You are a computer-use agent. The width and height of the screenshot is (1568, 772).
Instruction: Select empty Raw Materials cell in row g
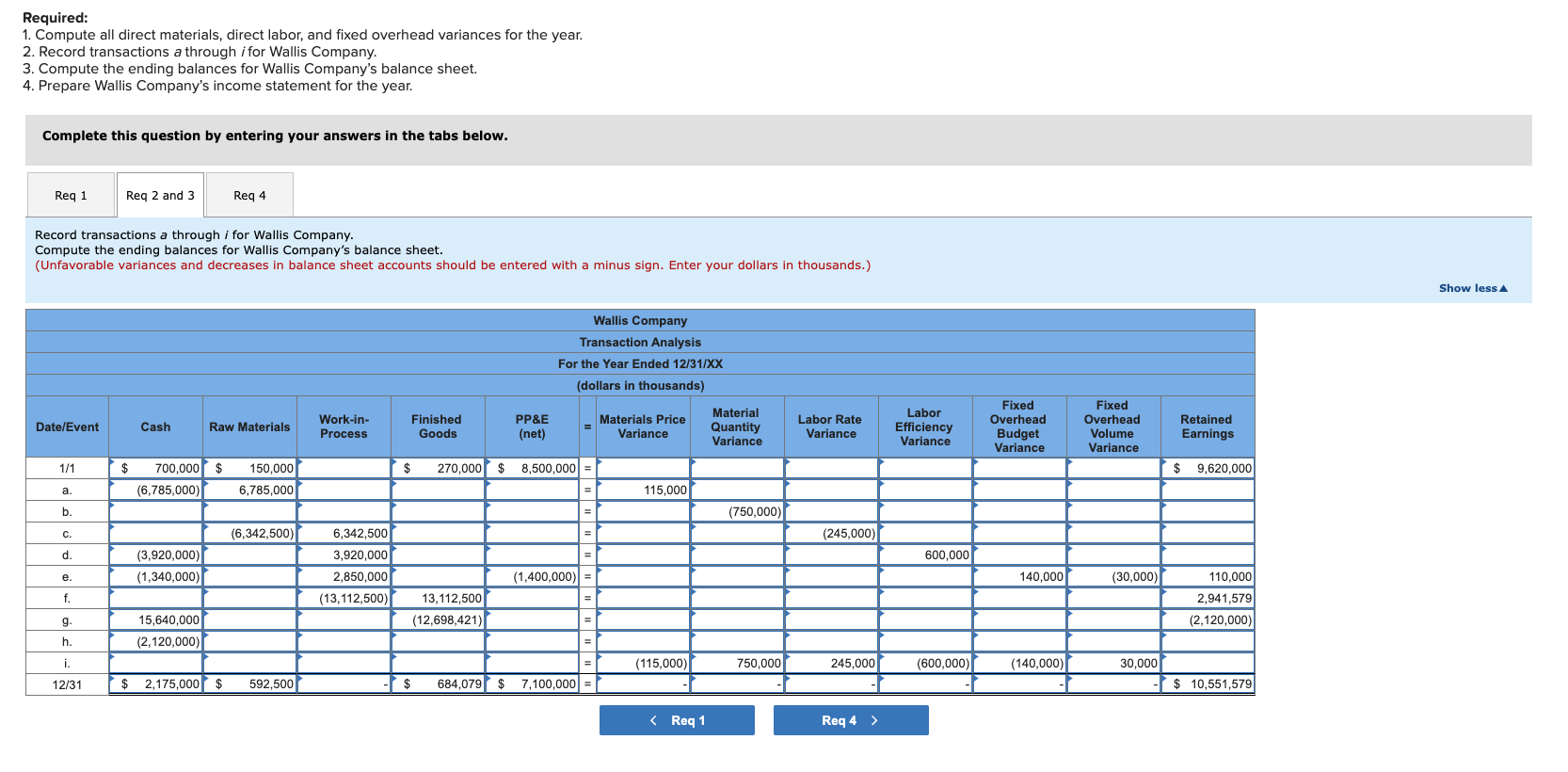[x=250, y=619]
